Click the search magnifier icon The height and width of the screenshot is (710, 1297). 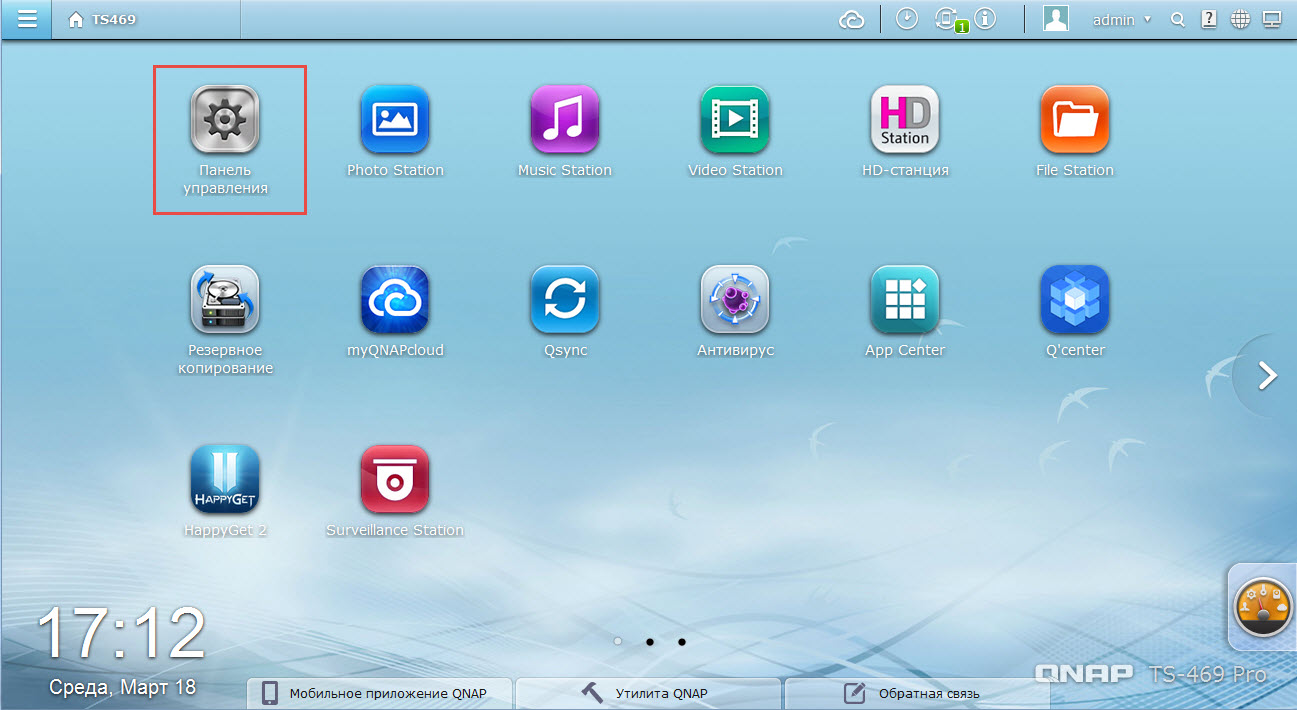click(x=1178, y=19)
